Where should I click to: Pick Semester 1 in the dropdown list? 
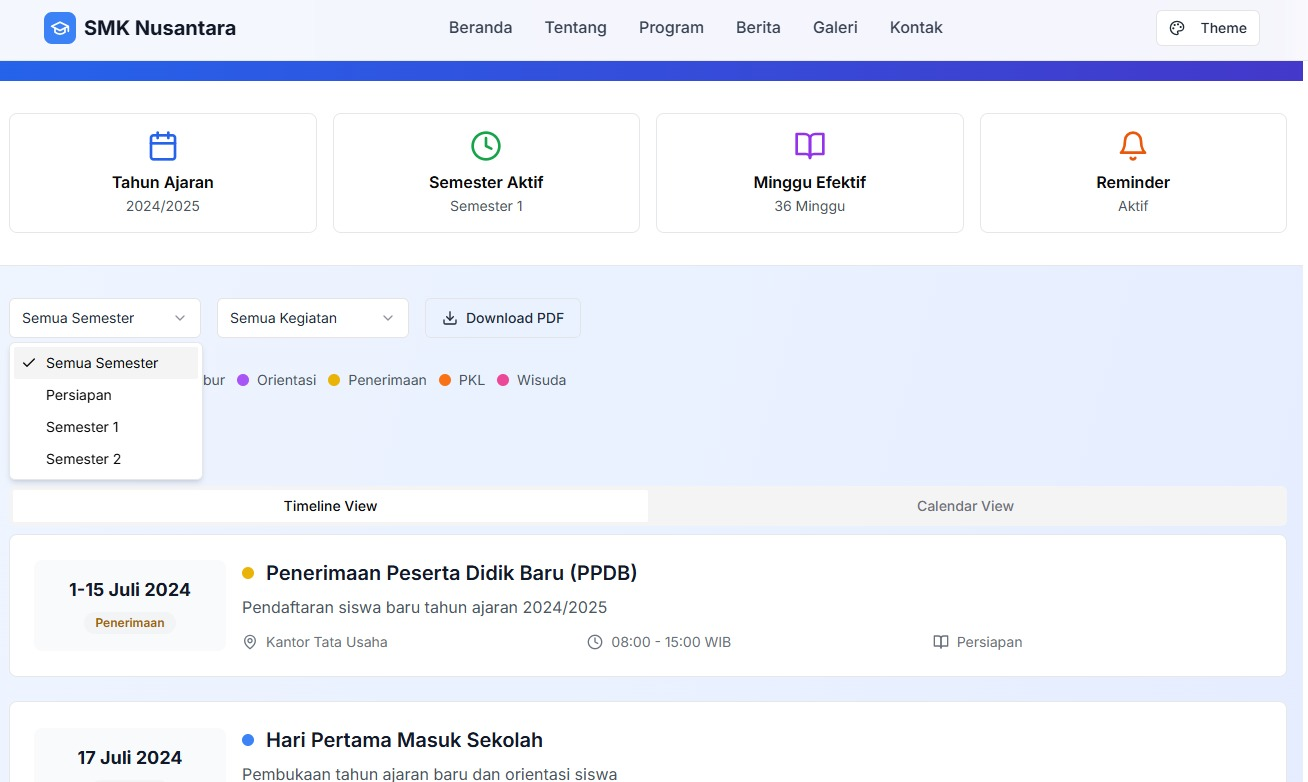pos(82,427)
